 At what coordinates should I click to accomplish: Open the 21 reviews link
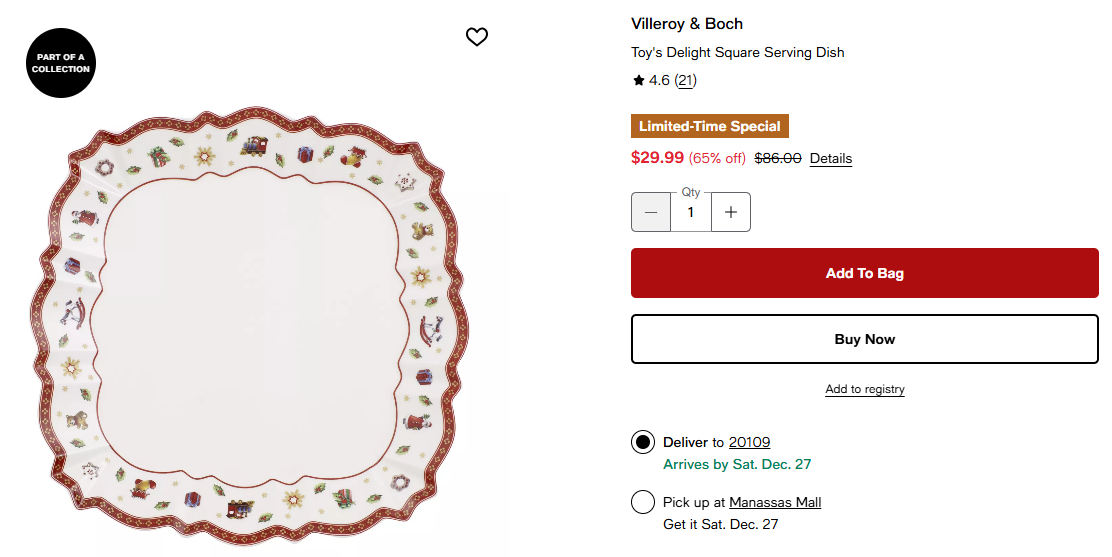(x=686, y=80)
